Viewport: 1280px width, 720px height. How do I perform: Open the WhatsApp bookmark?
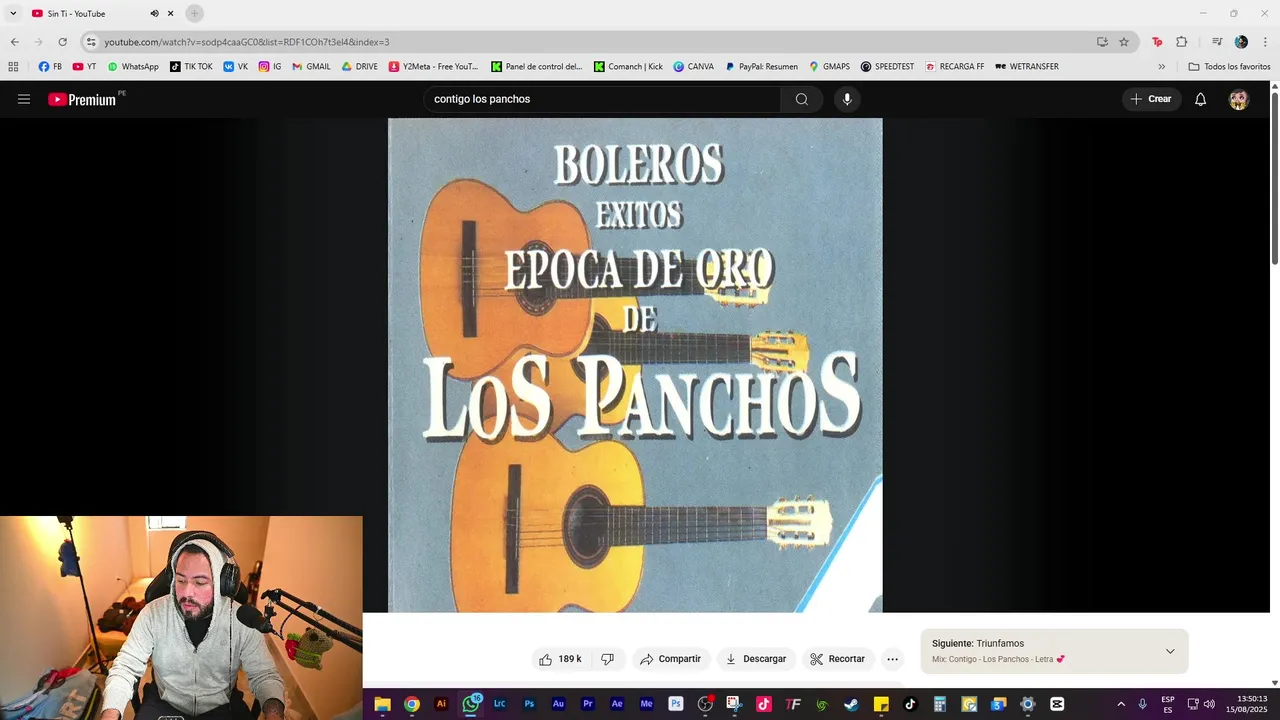[x=133, y=67]
